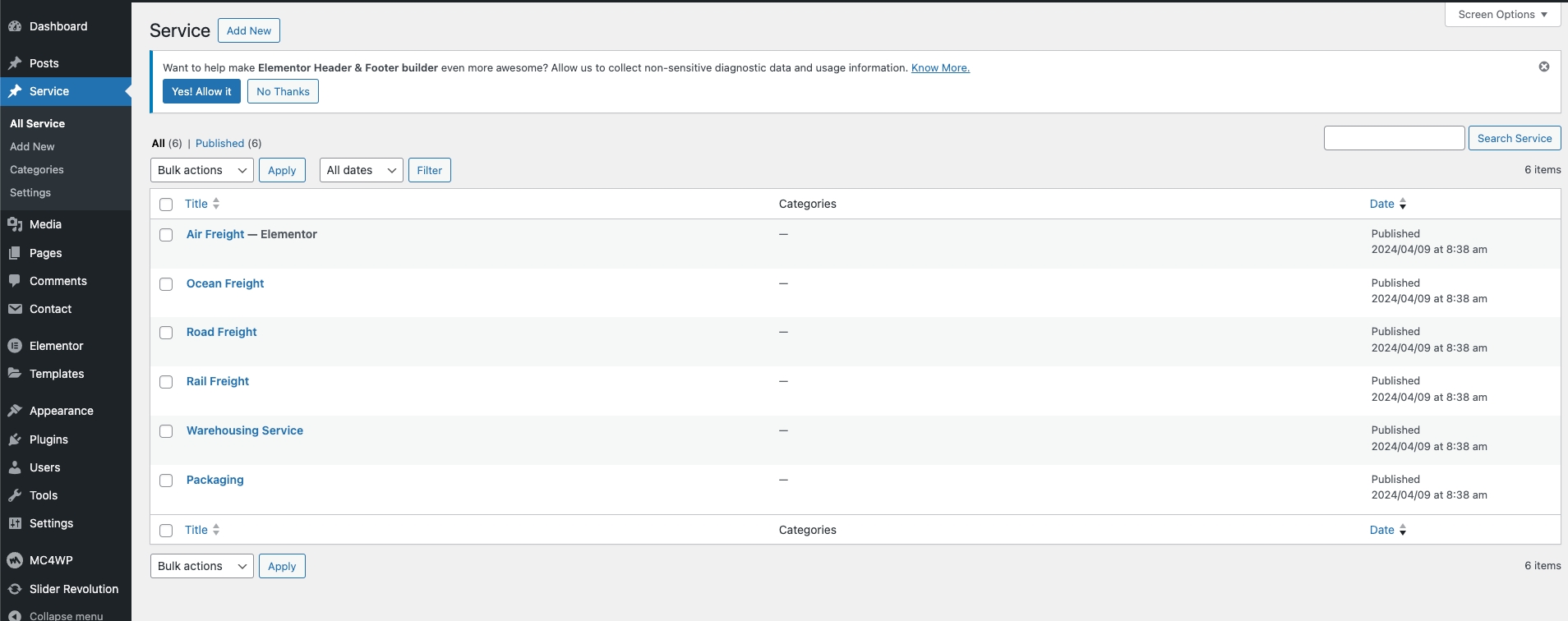
Task: Click the Dashboard gauge icon in sidebar
Action: click(x=15, y=26)
